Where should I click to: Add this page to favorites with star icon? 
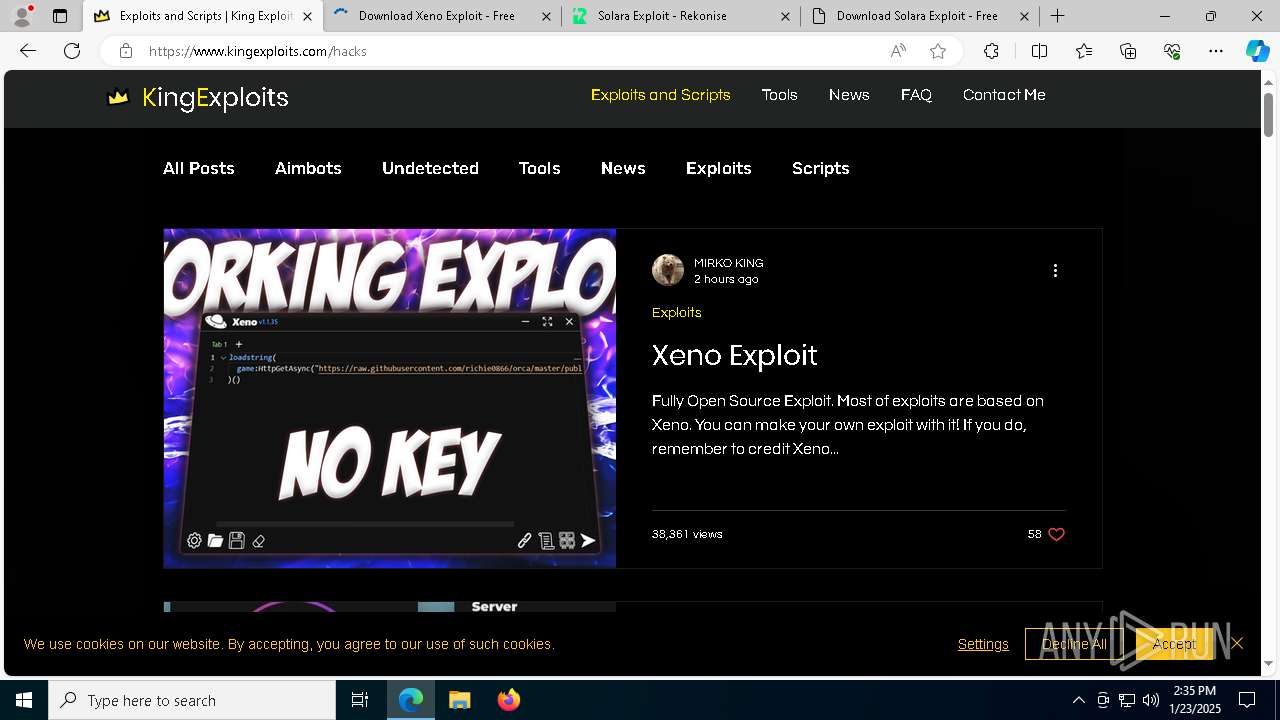938,51
